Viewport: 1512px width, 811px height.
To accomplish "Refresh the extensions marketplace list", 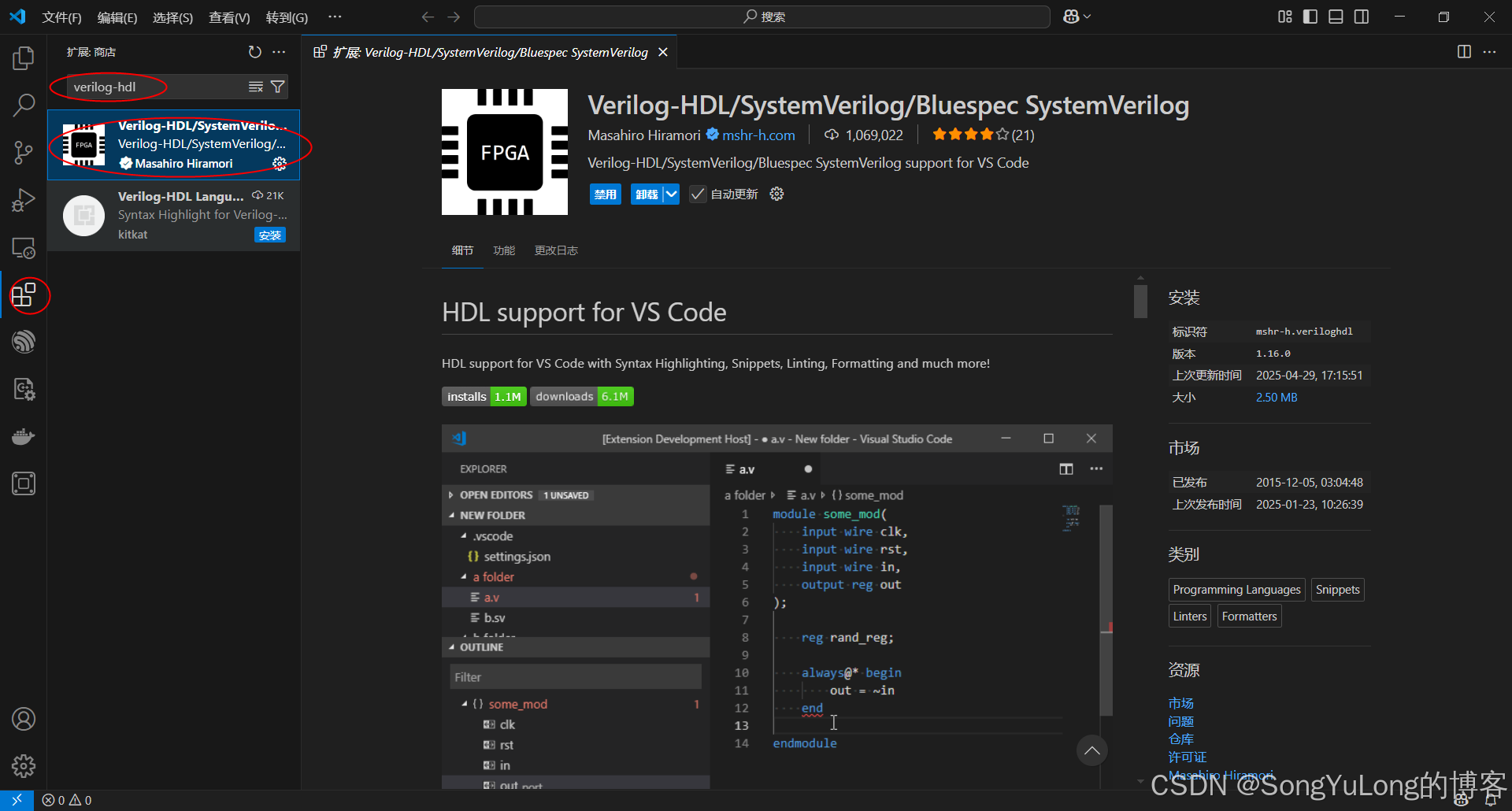I will point(254,52).
